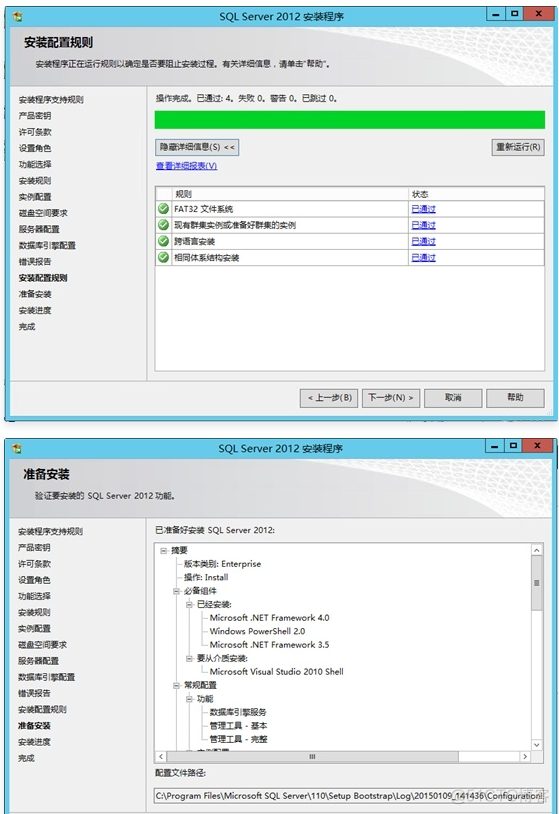Click the 重新运行(R) button

(x=518, y=147)
